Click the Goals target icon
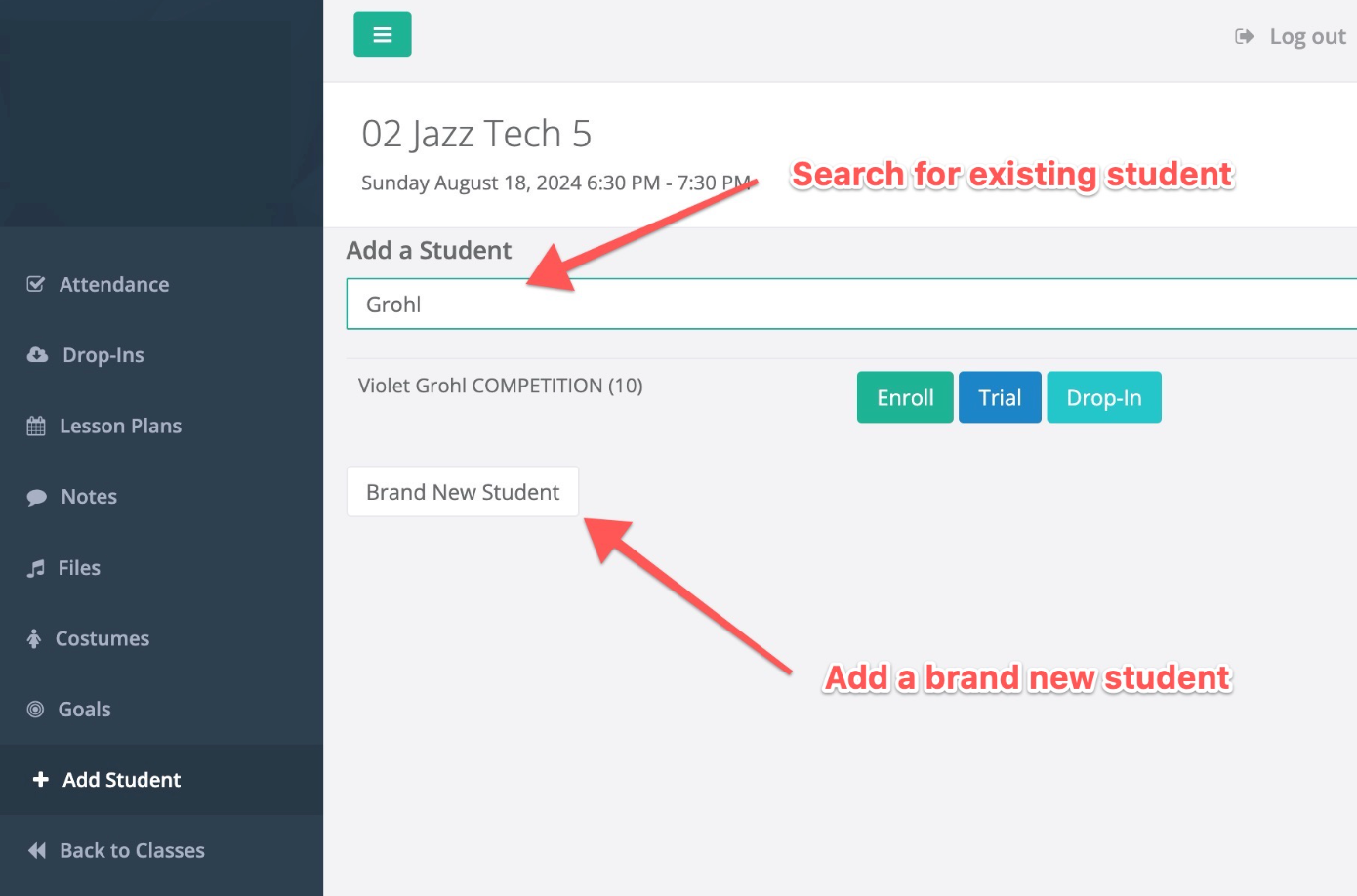The image size is (1357, 896). (x=35, y=710)
